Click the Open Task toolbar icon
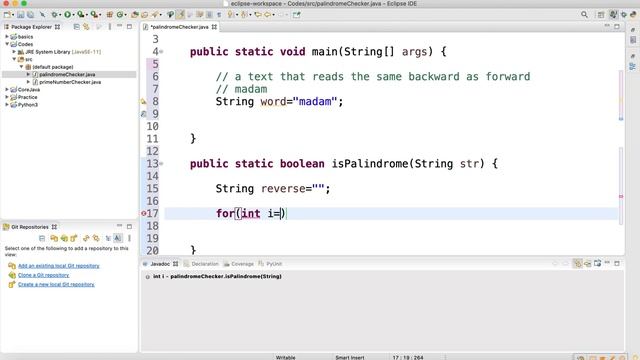The image size is (640, 360). point(144,15)
